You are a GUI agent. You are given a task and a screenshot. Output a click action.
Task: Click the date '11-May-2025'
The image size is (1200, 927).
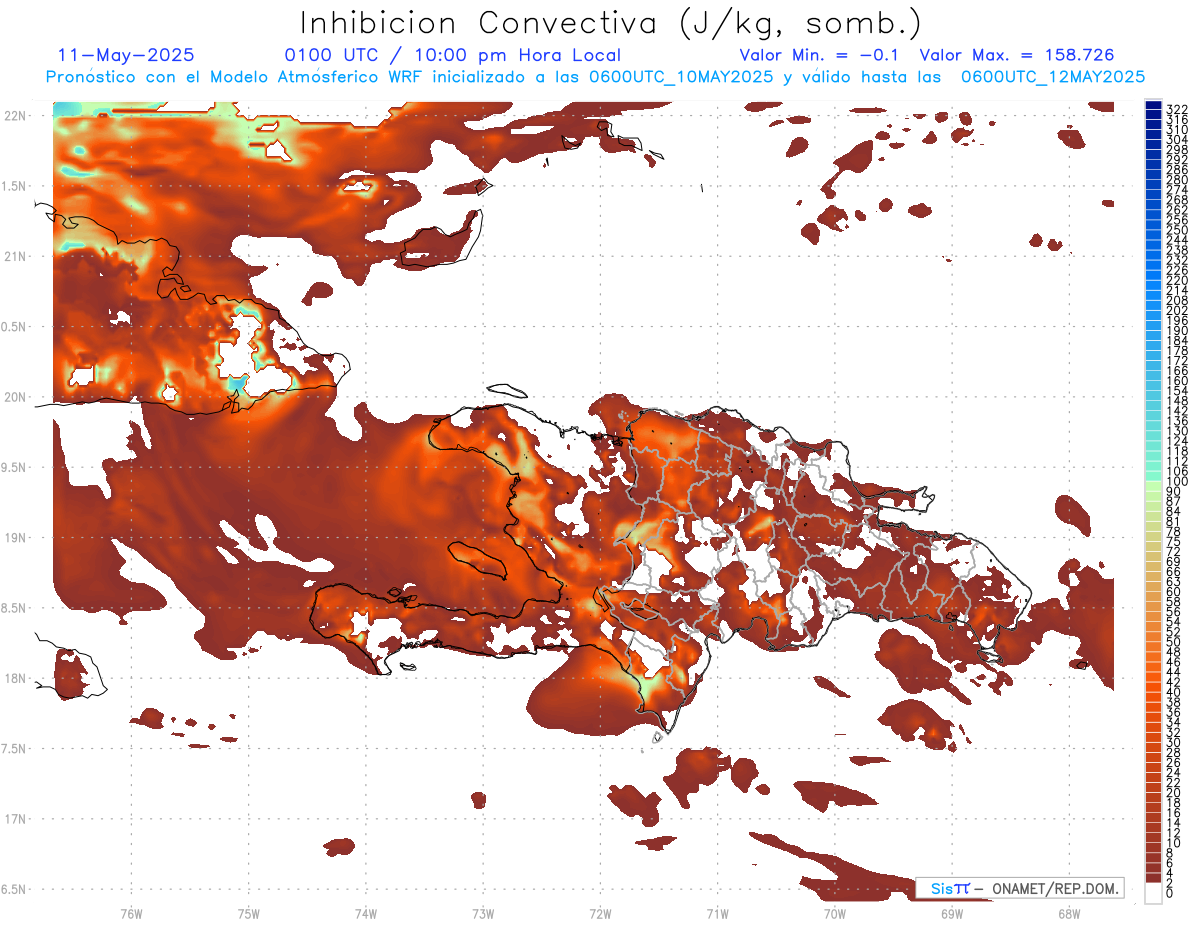(x=126, y=56)
